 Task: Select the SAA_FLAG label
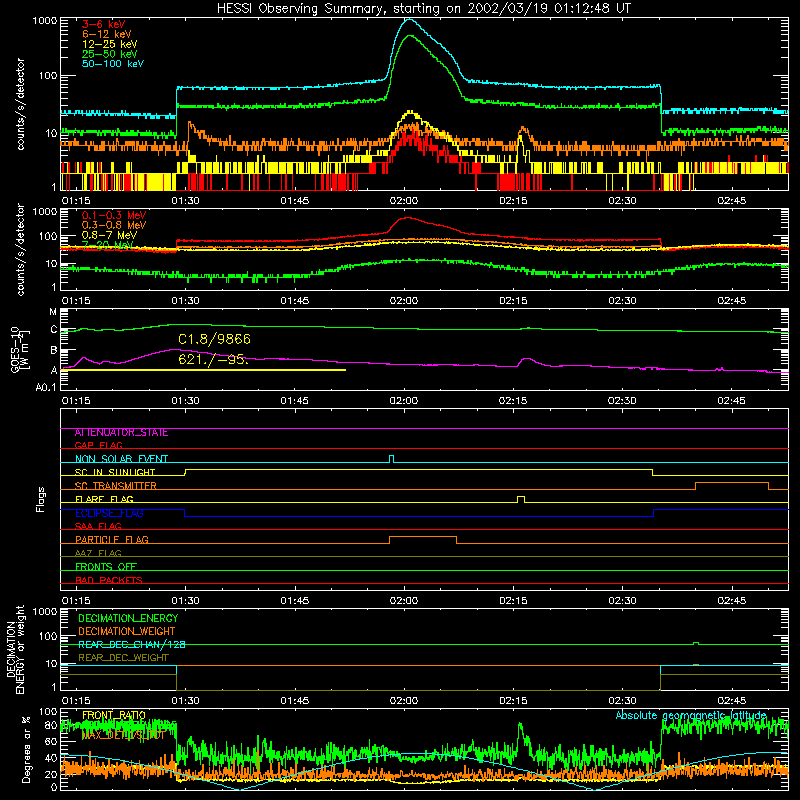[98, 526]
